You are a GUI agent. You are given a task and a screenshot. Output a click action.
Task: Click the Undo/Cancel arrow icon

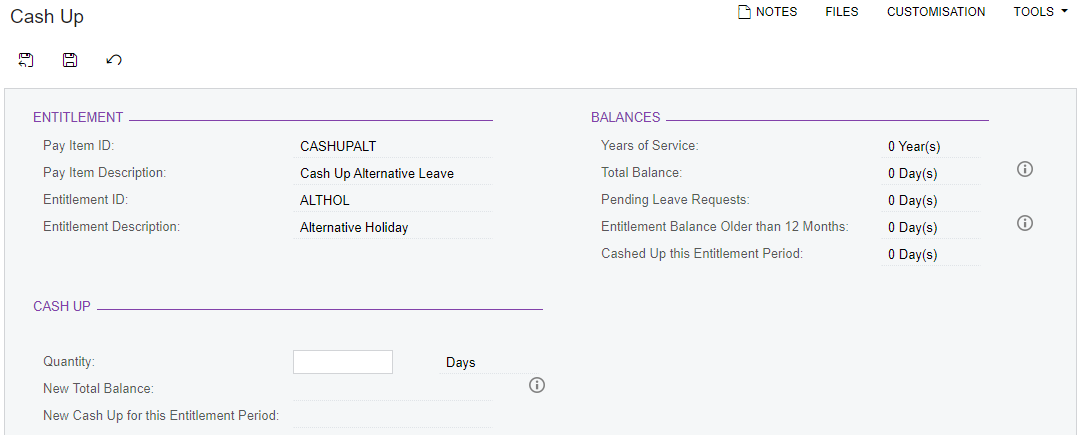point(114,60)
